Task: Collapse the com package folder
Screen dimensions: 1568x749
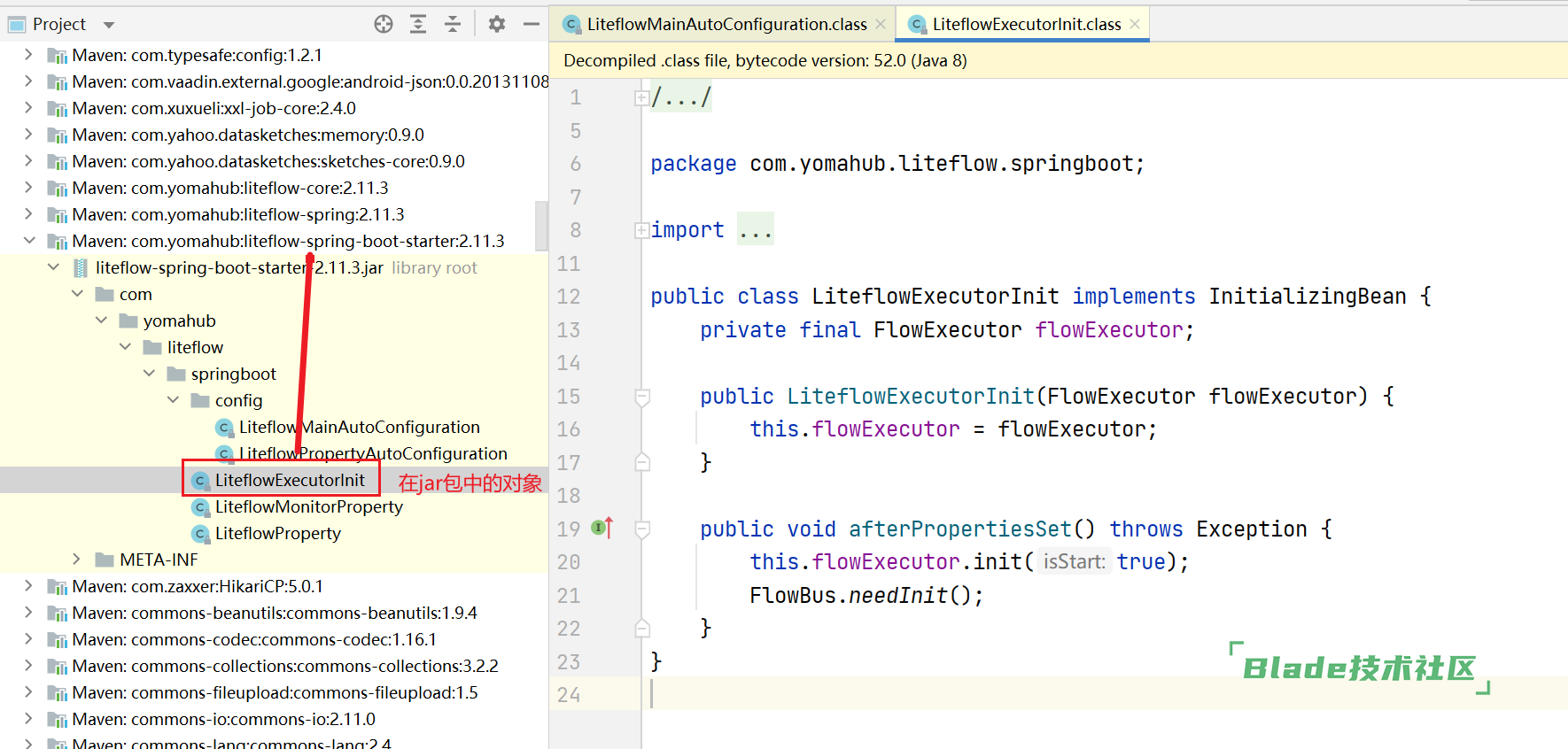Action: [x=77, y=294]
